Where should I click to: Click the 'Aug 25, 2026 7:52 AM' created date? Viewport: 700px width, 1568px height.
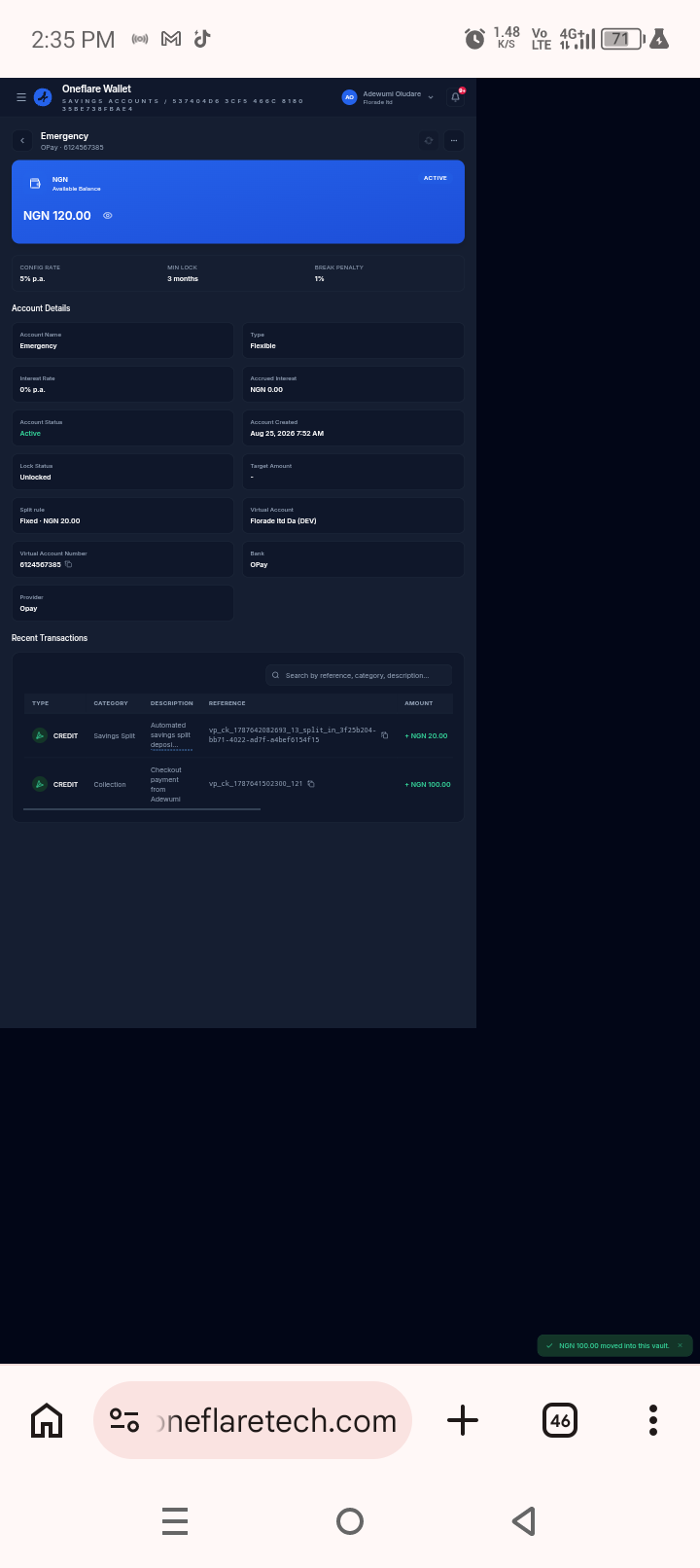[287, 434]
